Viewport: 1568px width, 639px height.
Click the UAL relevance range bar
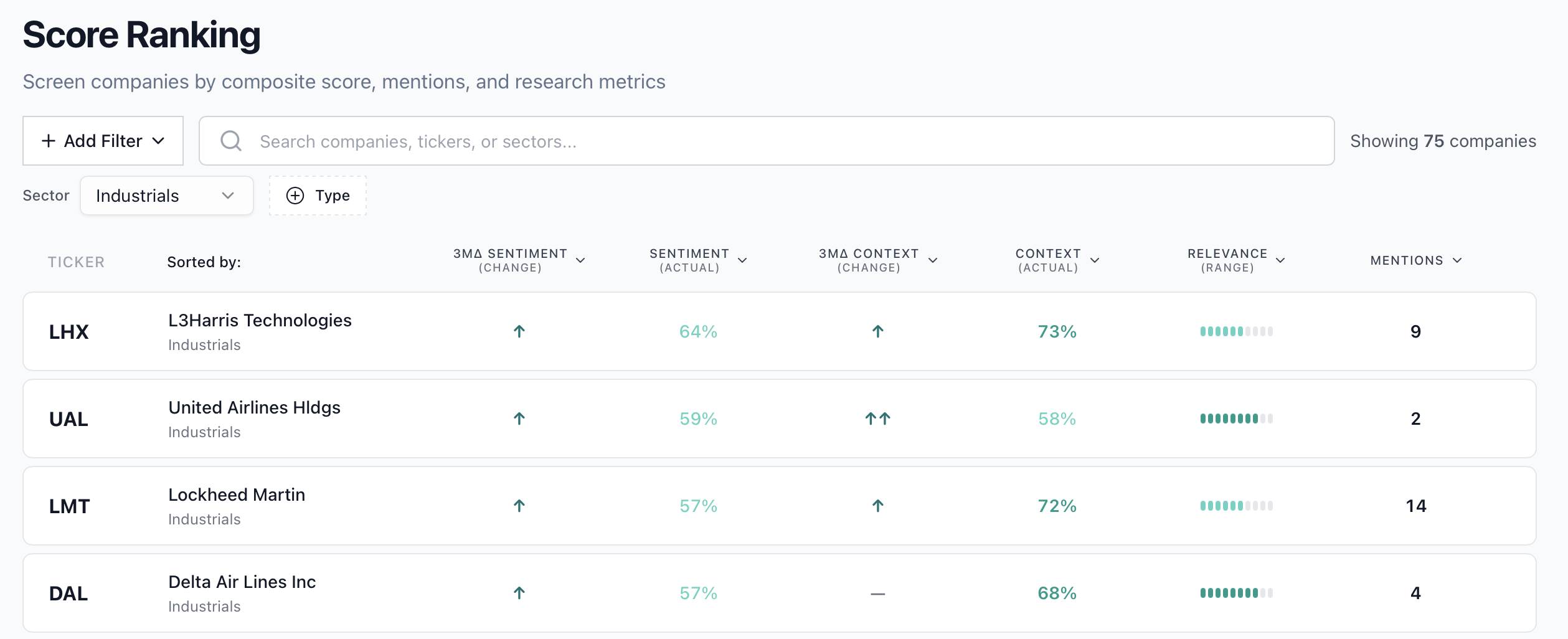tap(1237, 419)
